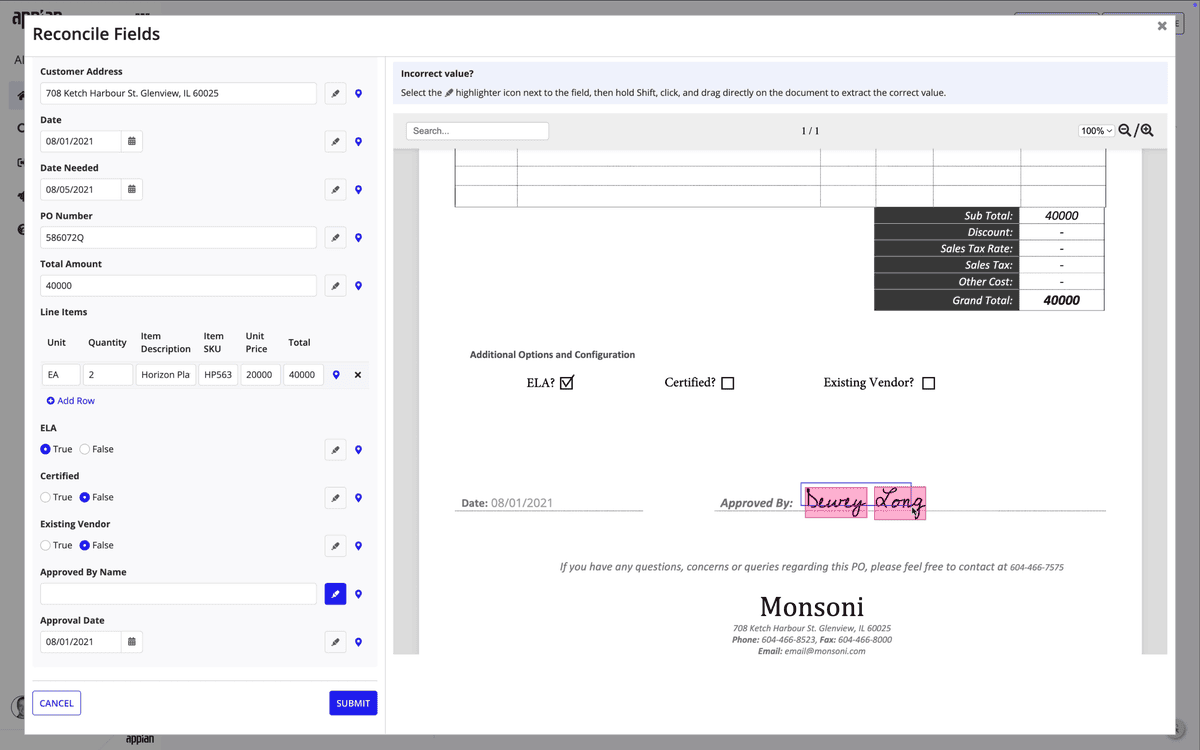Screen dimensions: 1200x750
Task: Zoom out the document viewer
Action: (1125, 131)
